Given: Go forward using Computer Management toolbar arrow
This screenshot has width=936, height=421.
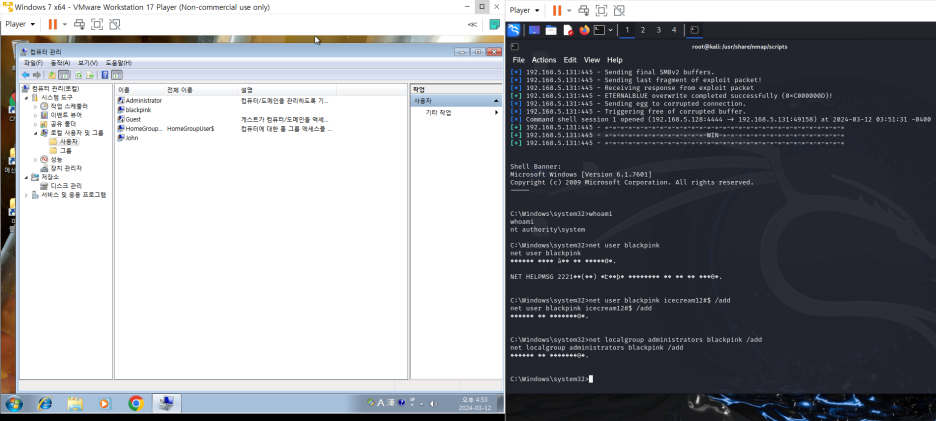Looking at the screenshot, I should (x=37, y=75).
